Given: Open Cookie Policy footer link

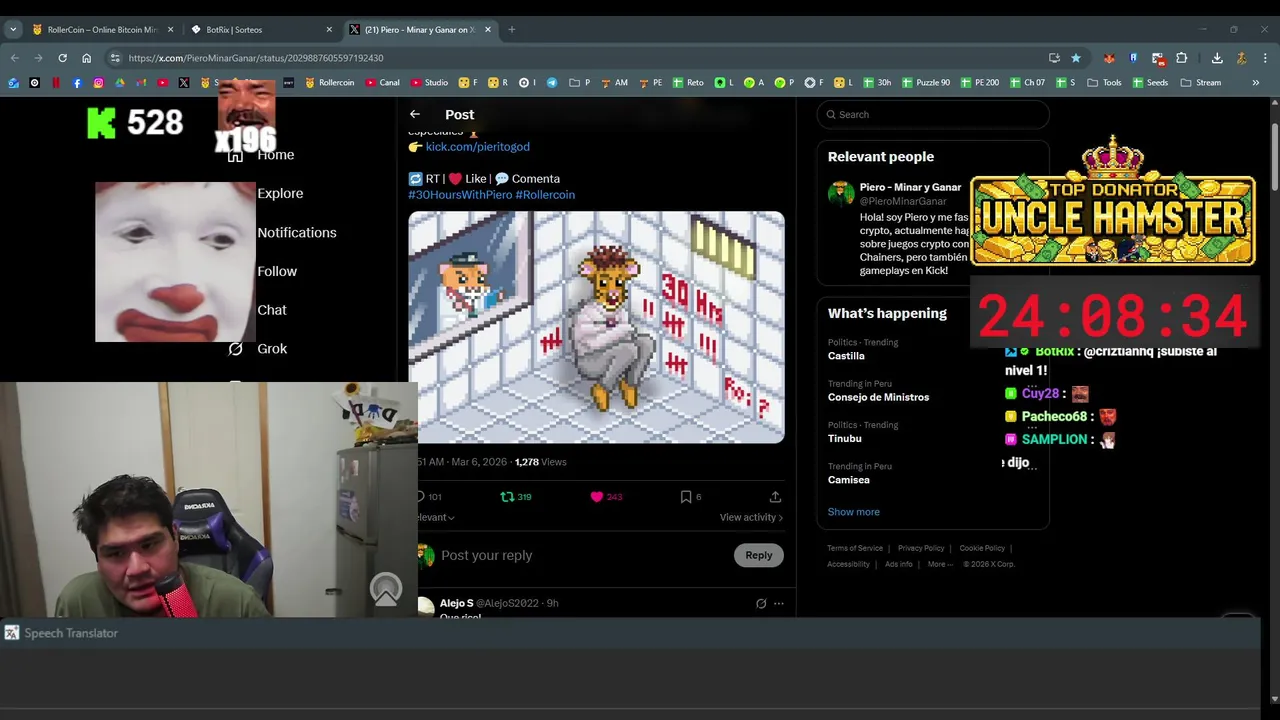Looking at the screenshot, I should tap(981, 548).
